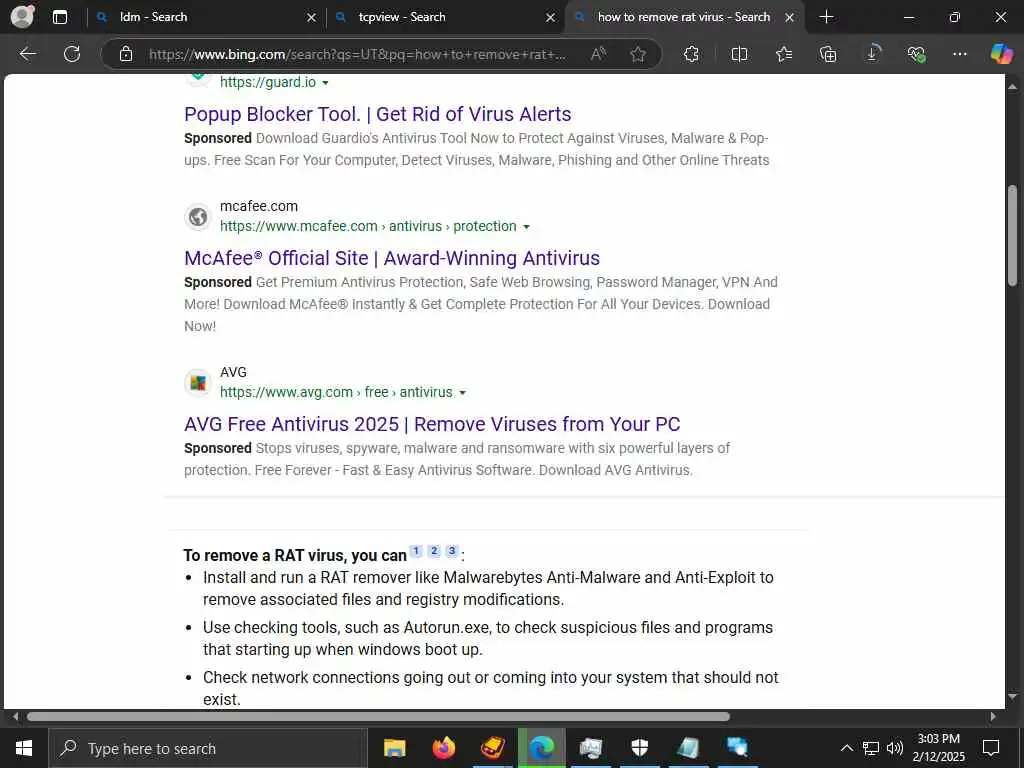Open Popup Blocker Tool result link

coord(377,114)
